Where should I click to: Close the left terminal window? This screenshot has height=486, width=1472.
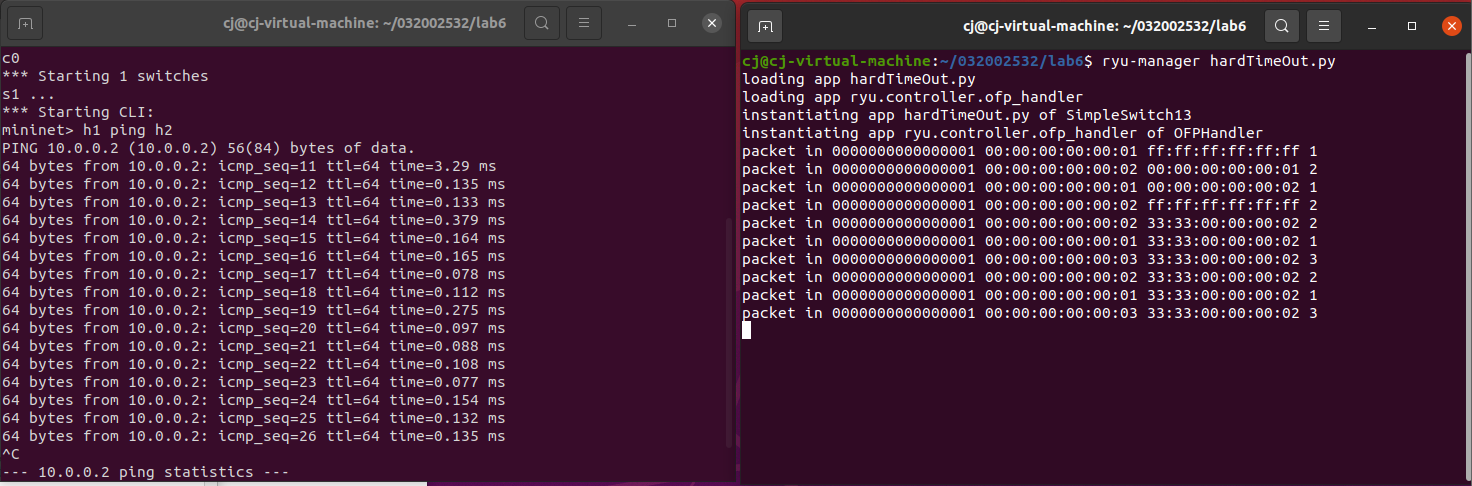(x=712, y=22)
